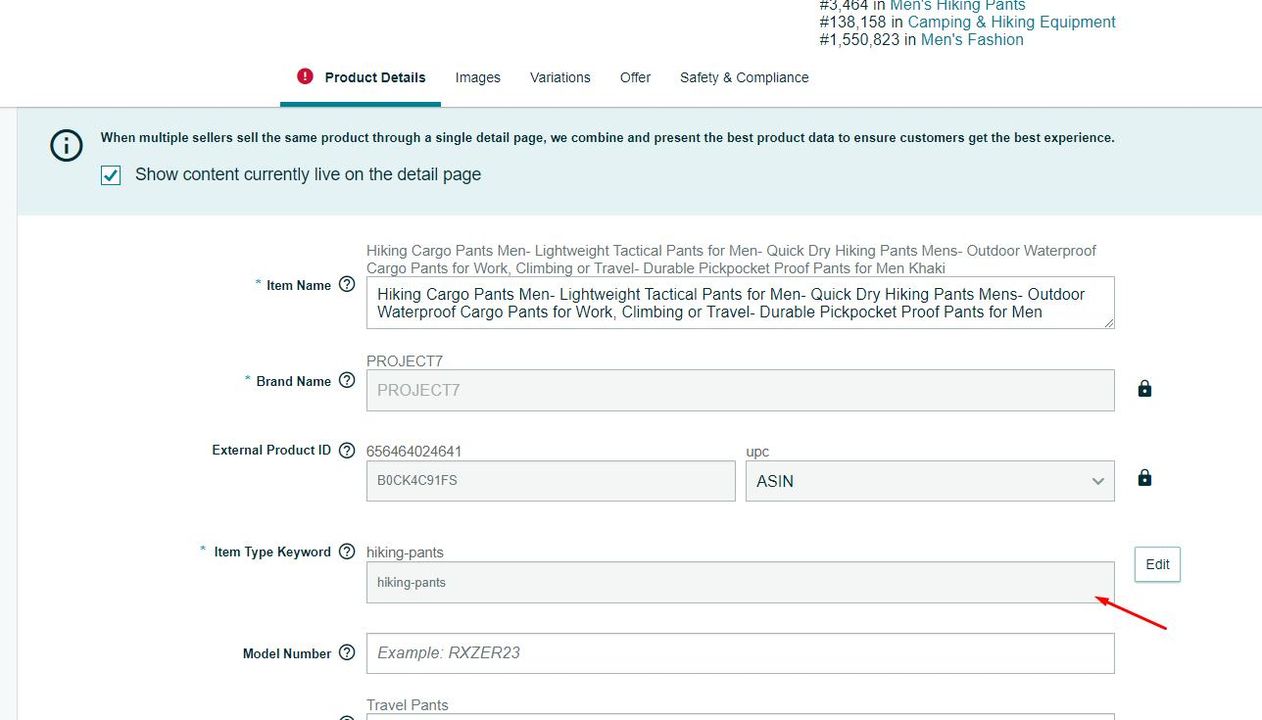This screenshot has height=720, width=1262.
Task: Click the Product Details error alert icon
Action: pos(305,76)
